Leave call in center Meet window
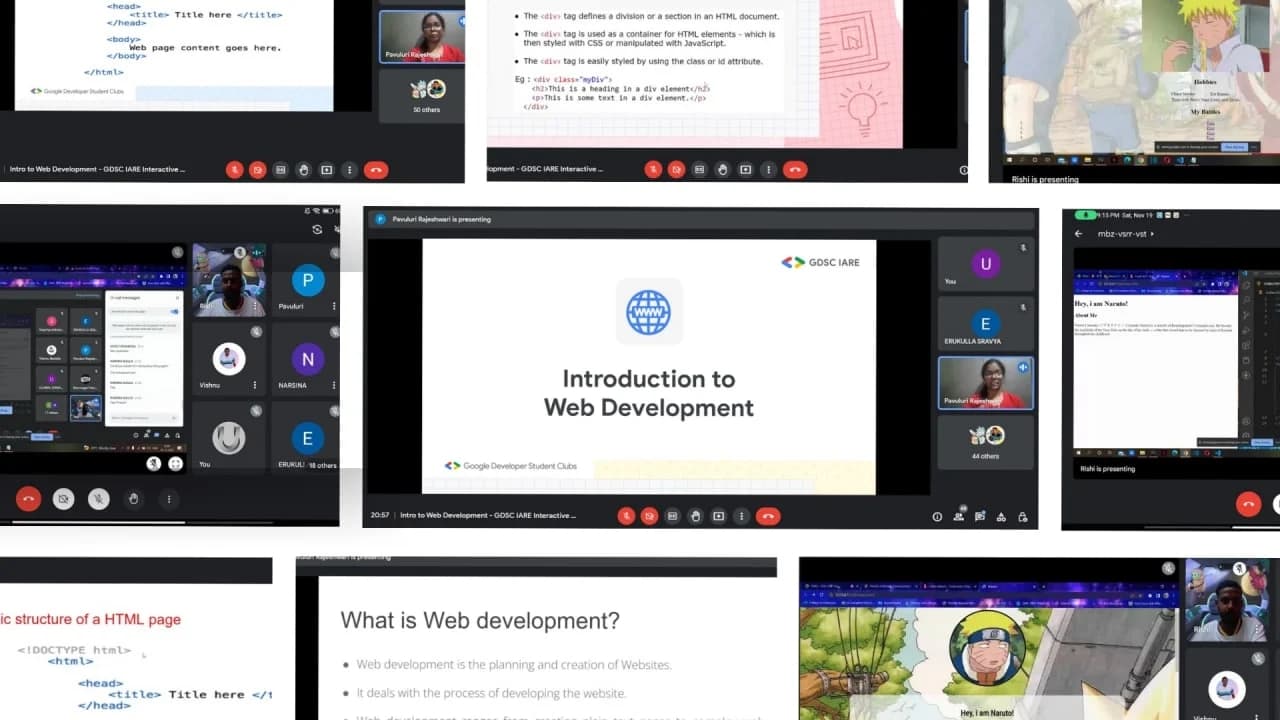This screenshot has height=720, width=1280. coord(768,516)
